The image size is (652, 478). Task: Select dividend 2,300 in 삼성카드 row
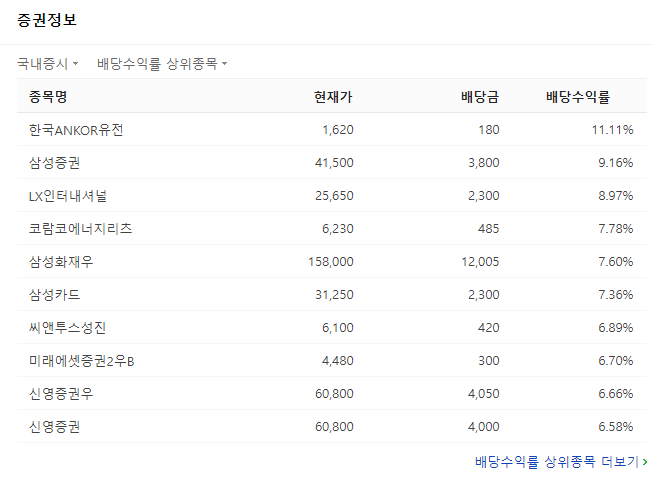click(484, 295)
